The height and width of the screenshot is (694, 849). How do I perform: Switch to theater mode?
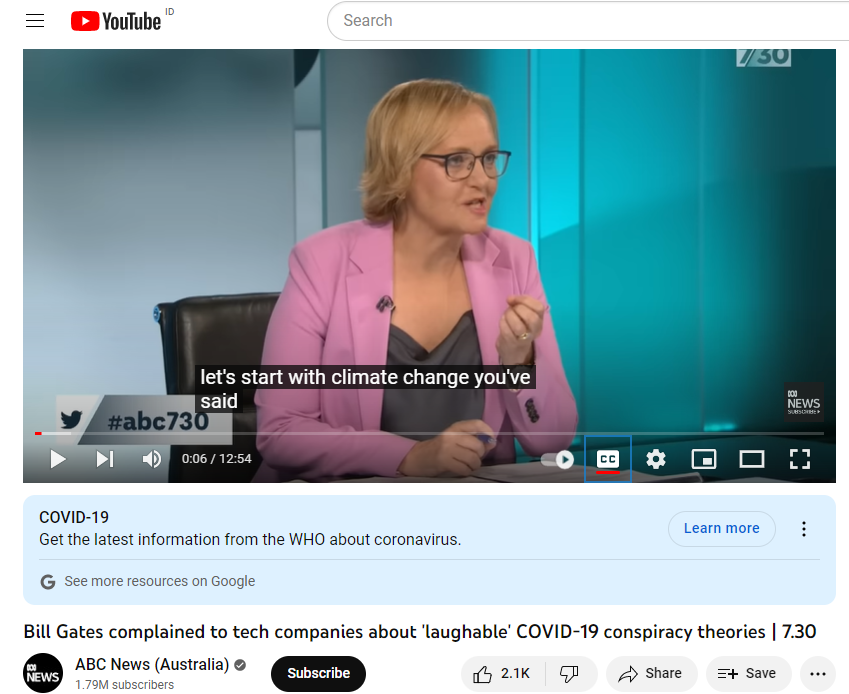pos(752,460)
